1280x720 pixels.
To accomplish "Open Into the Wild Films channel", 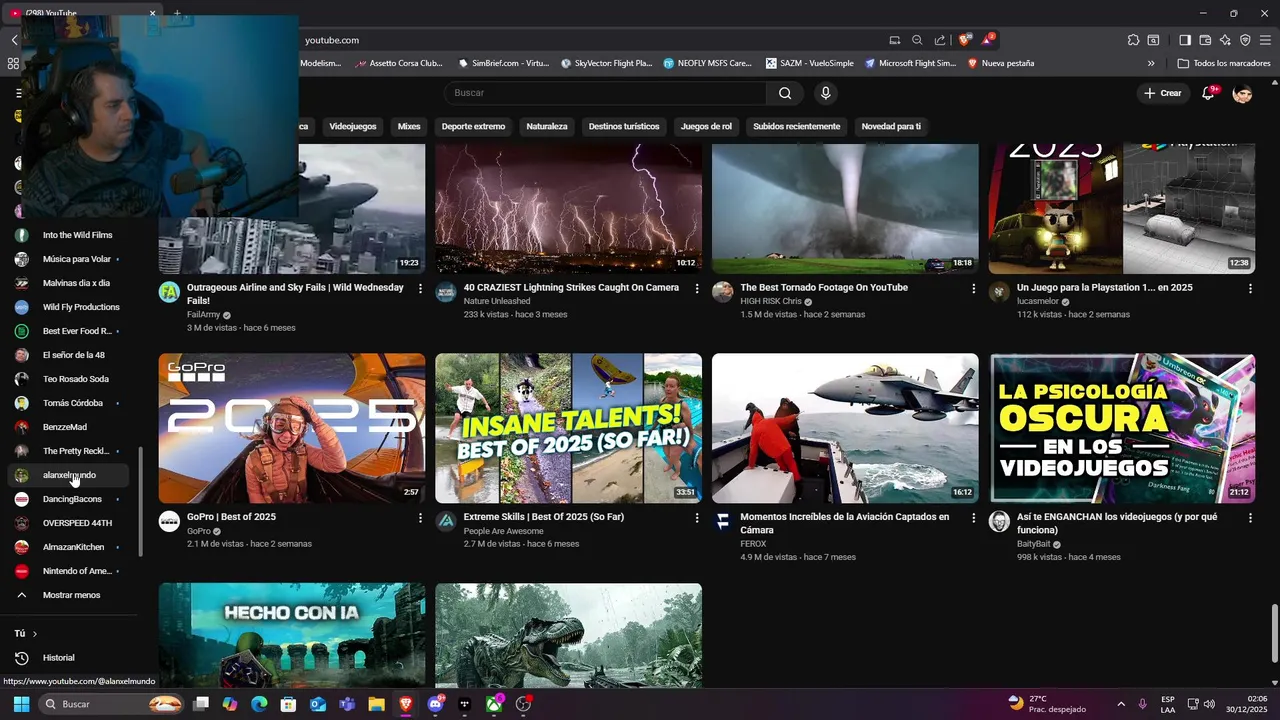I will pyautogui.click(x=70, y=235).
